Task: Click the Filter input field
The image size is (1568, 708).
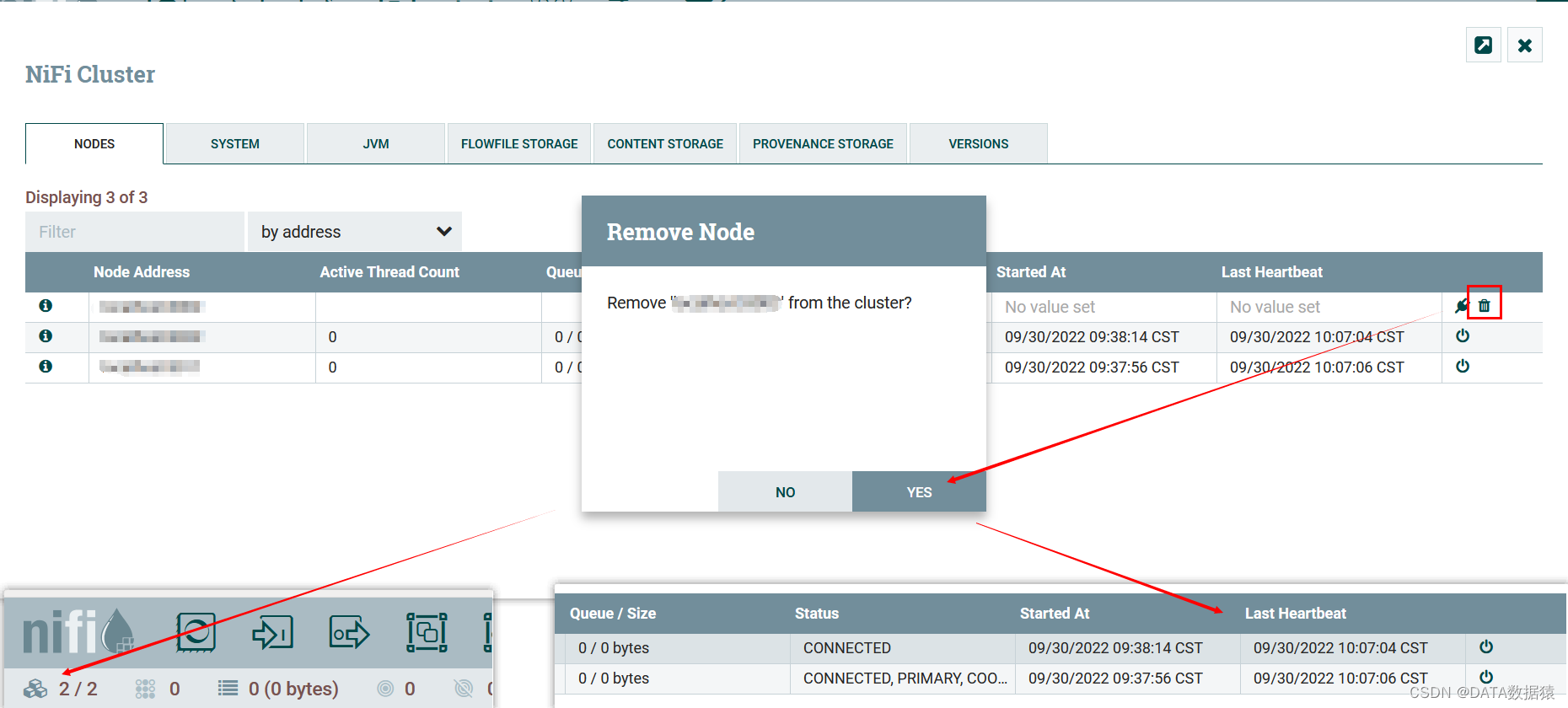Action: (135, 232)
